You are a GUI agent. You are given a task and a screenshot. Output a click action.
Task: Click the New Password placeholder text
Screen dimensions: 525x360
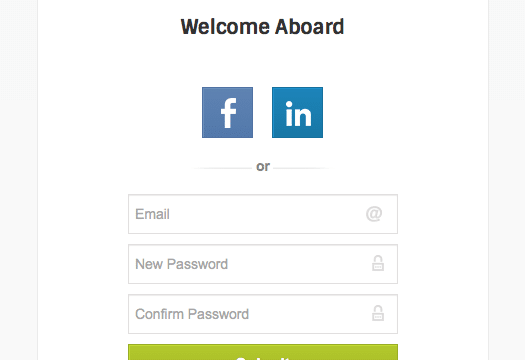point(181,264)
